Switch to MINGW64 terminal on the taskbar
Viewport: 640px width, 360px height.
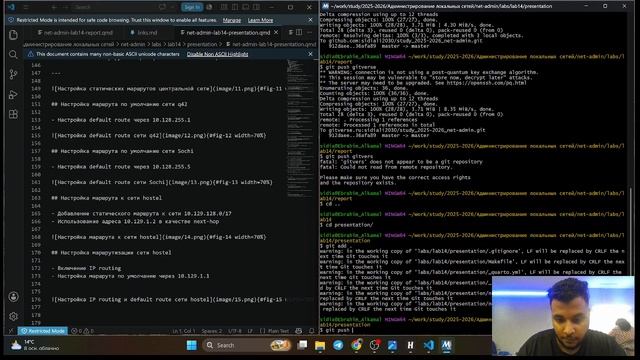tap(447, 345)
